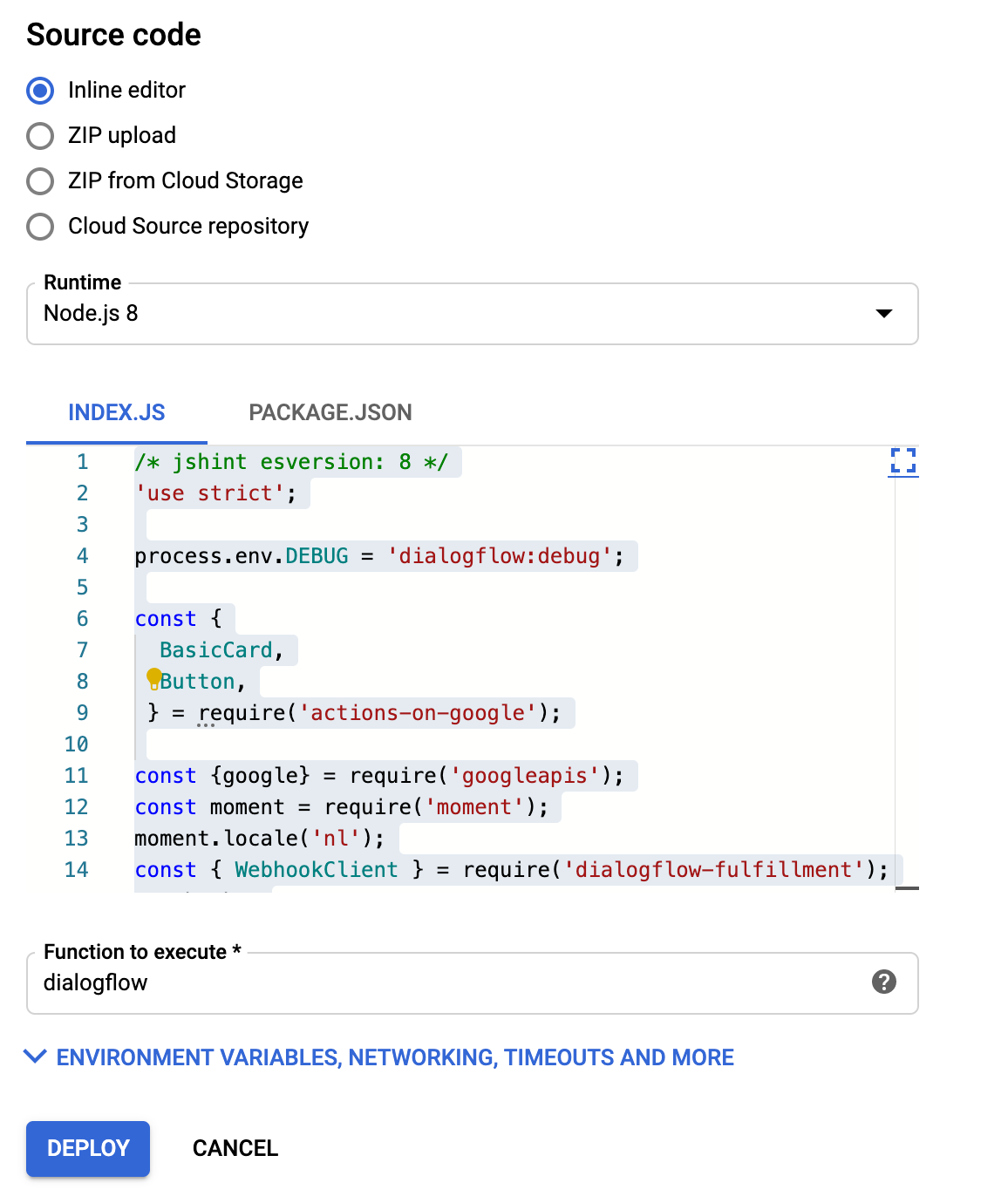1008x1203 pixels.
Task: Select the Inline editor radio button
Action: tap(40, 91)
